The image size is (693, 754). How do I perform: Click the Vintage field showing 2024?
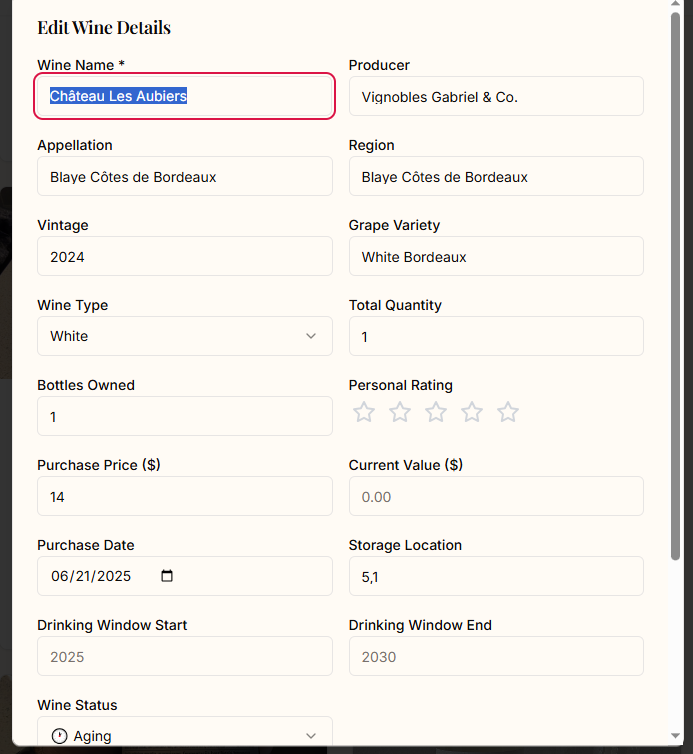[x=185, y=256]
